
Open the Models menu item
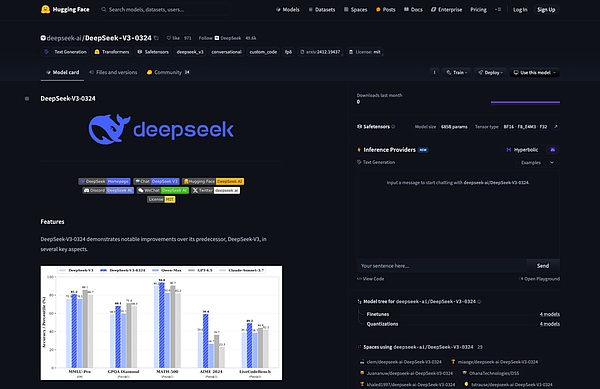pyautogui.click(x=288, y=10)
